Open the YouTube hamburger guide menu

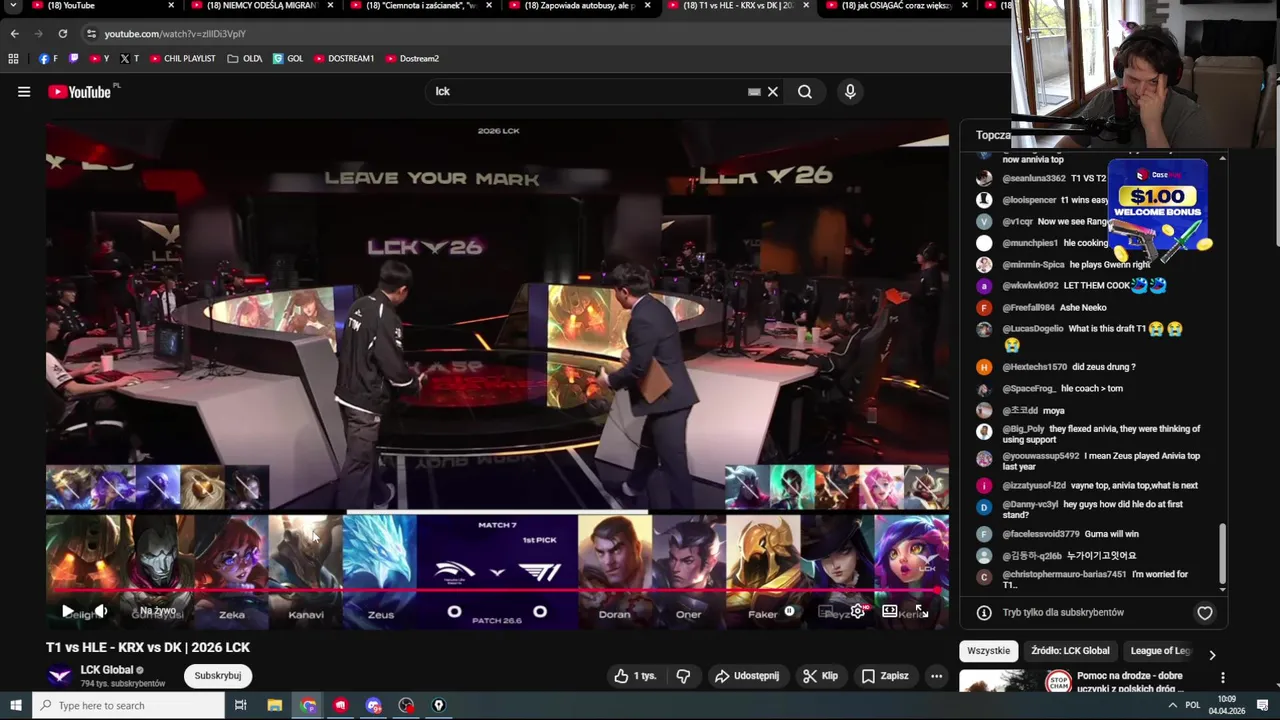[x=24, y=92]
